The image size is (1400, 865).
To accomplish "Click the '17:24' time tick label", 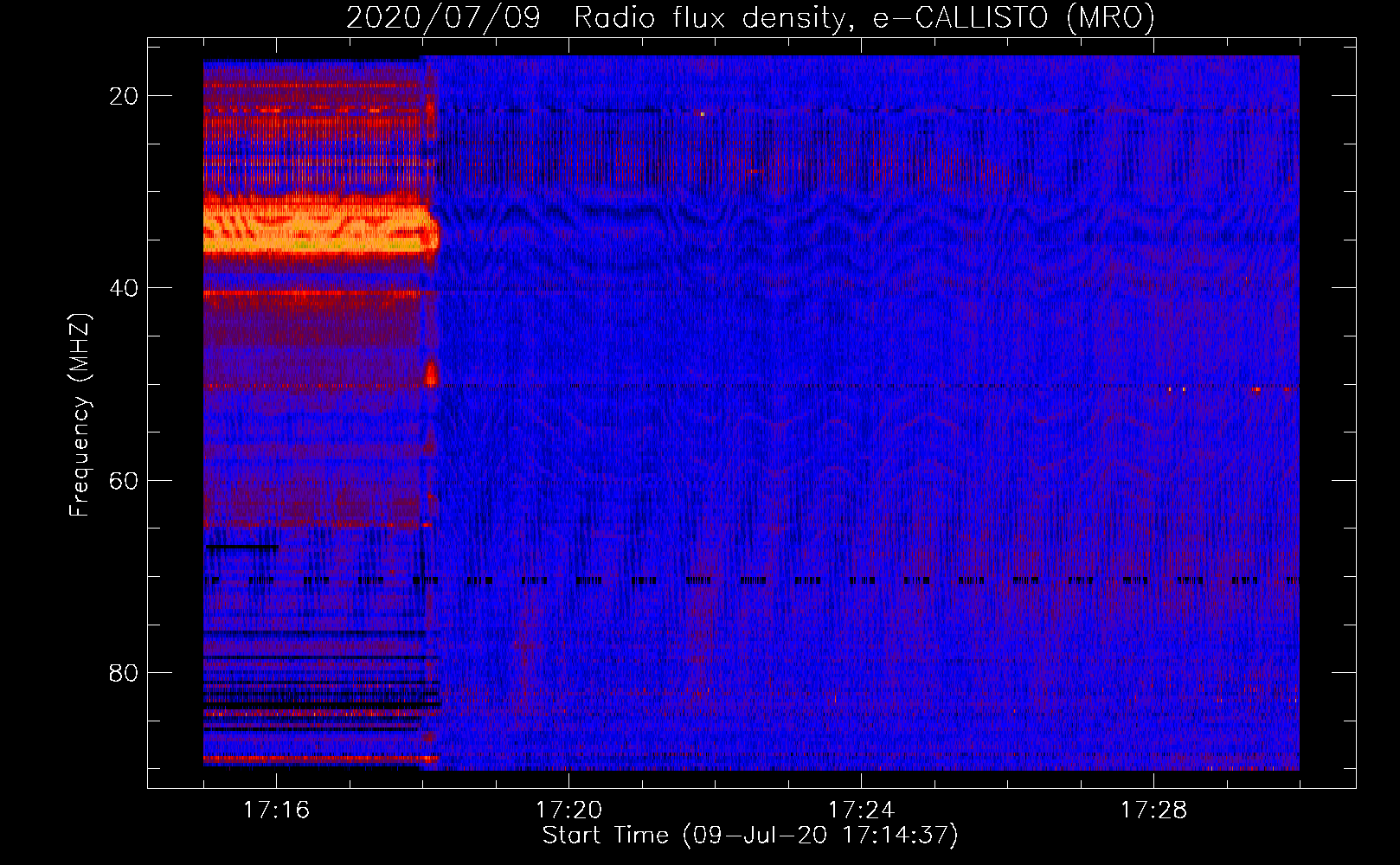I will [x=861, y=810].
